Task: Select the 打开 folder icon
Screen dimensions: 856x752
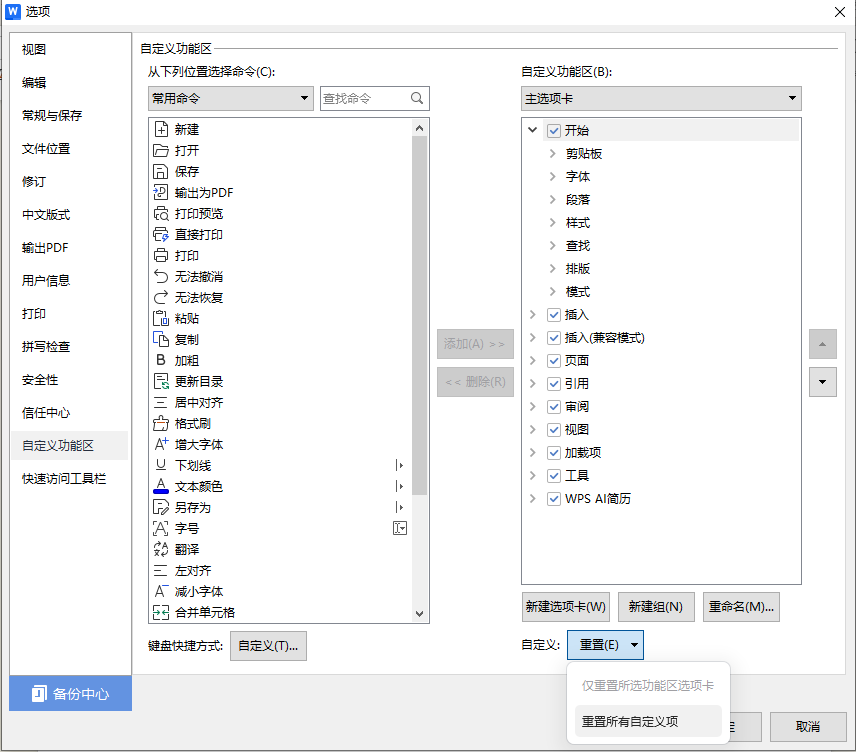Action: (x=161, y=150)
